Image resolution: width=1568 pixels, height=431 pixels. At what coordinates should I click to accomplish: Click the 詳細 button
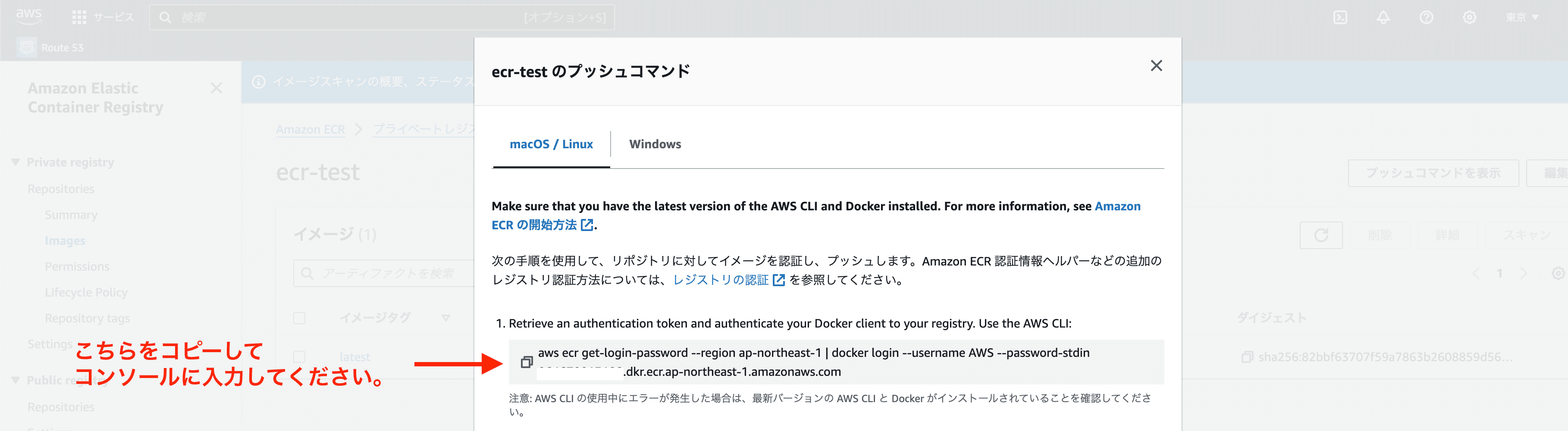[1448, 235]
